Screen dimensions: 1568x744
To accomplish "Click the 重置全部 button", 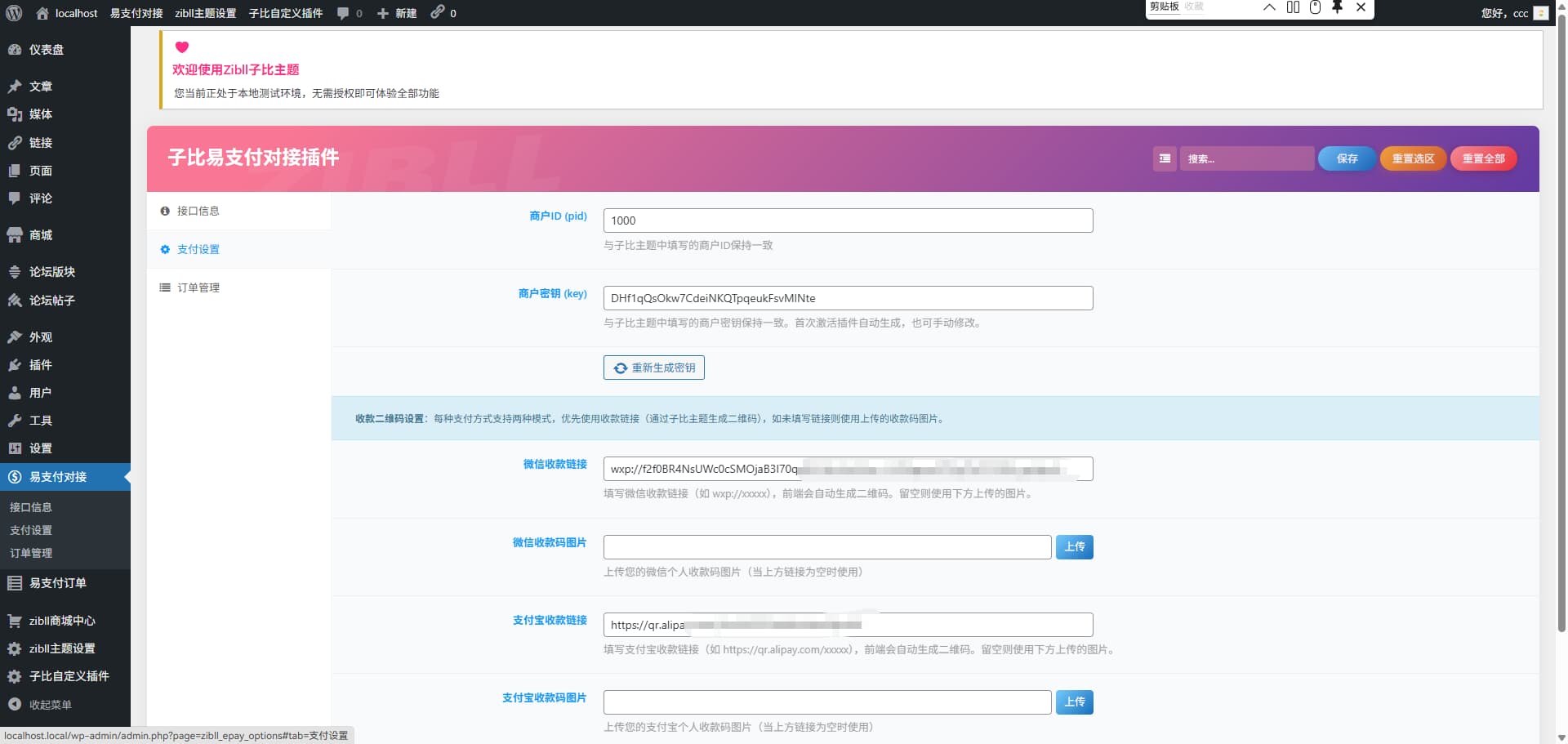I will click(x=1483, y=158).
